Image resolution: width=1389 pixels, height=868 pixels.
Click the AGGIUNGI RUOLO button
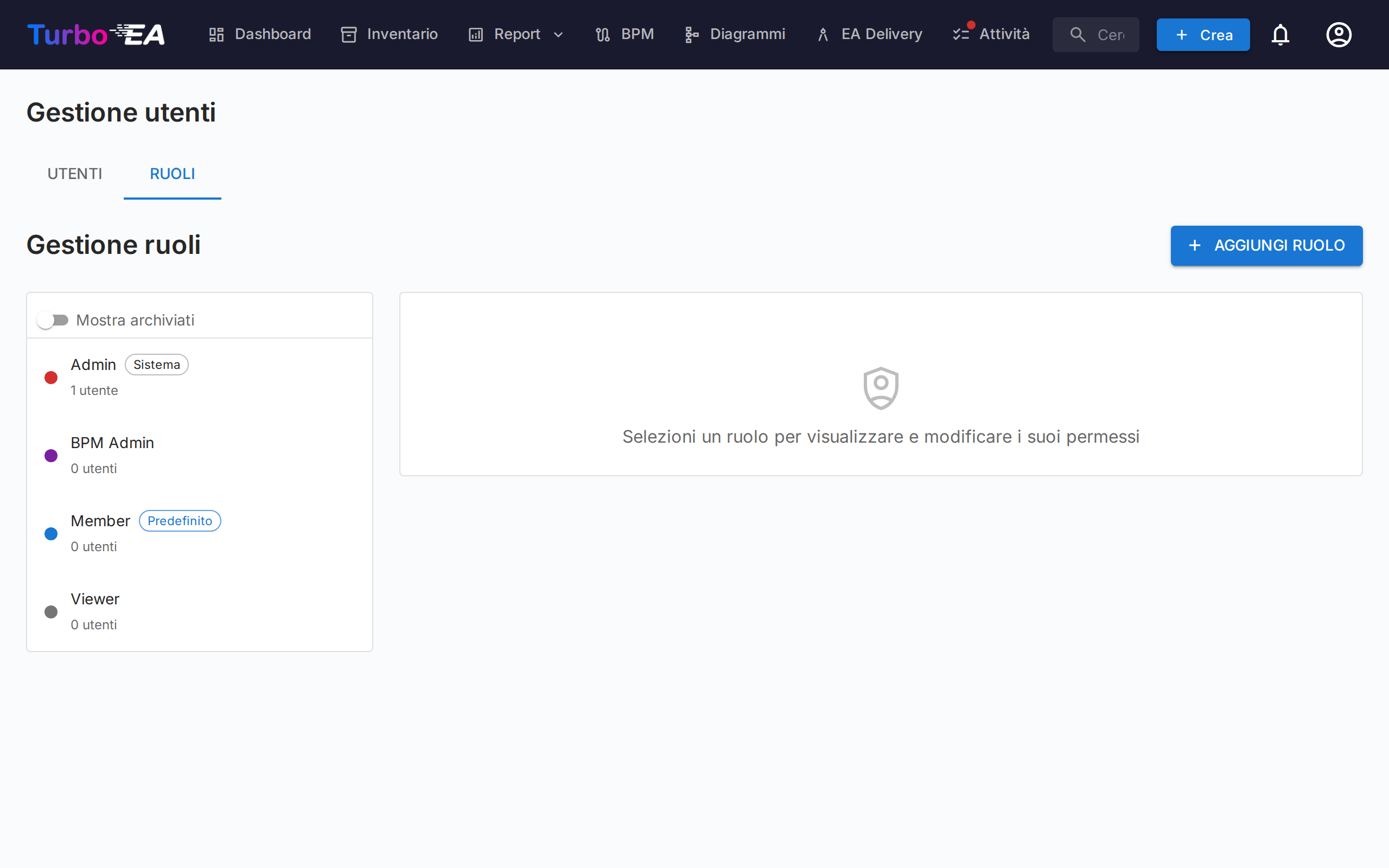1266,245
